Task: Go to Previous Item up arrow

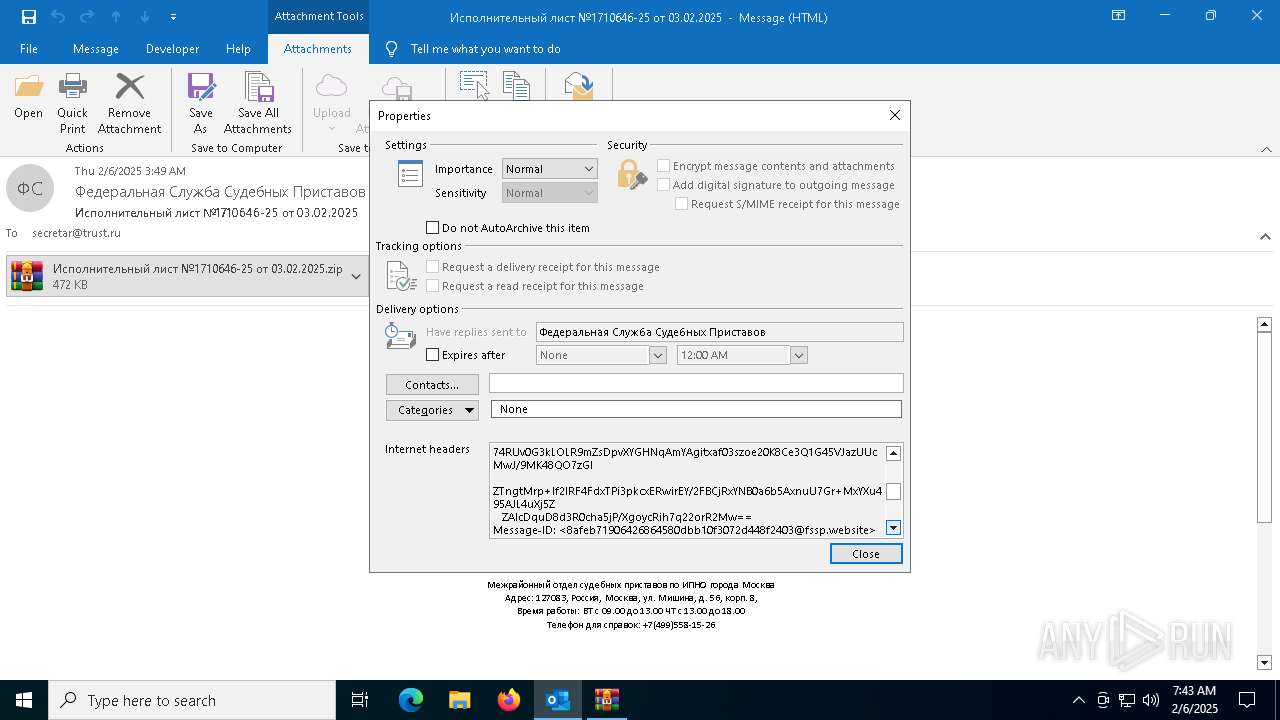Action: (116, 16)
